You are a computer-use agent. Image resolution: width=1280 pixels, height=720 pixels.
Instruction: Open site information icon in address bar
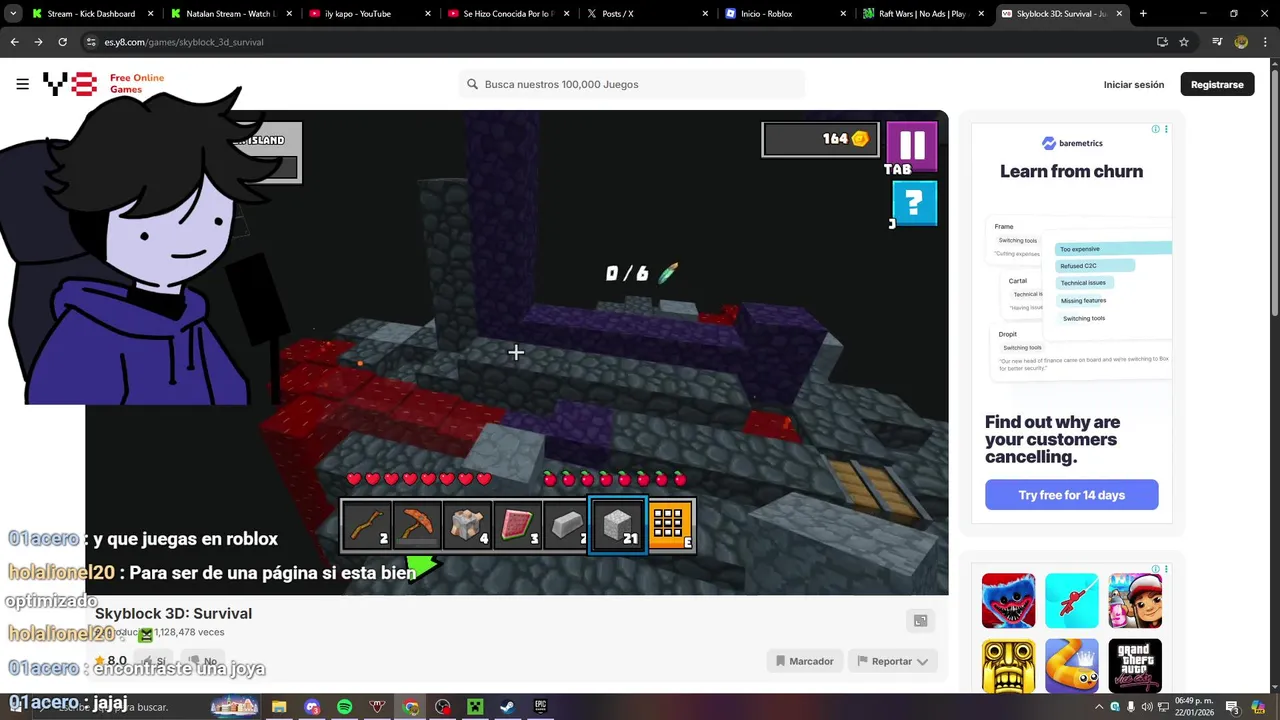point(91,42)
